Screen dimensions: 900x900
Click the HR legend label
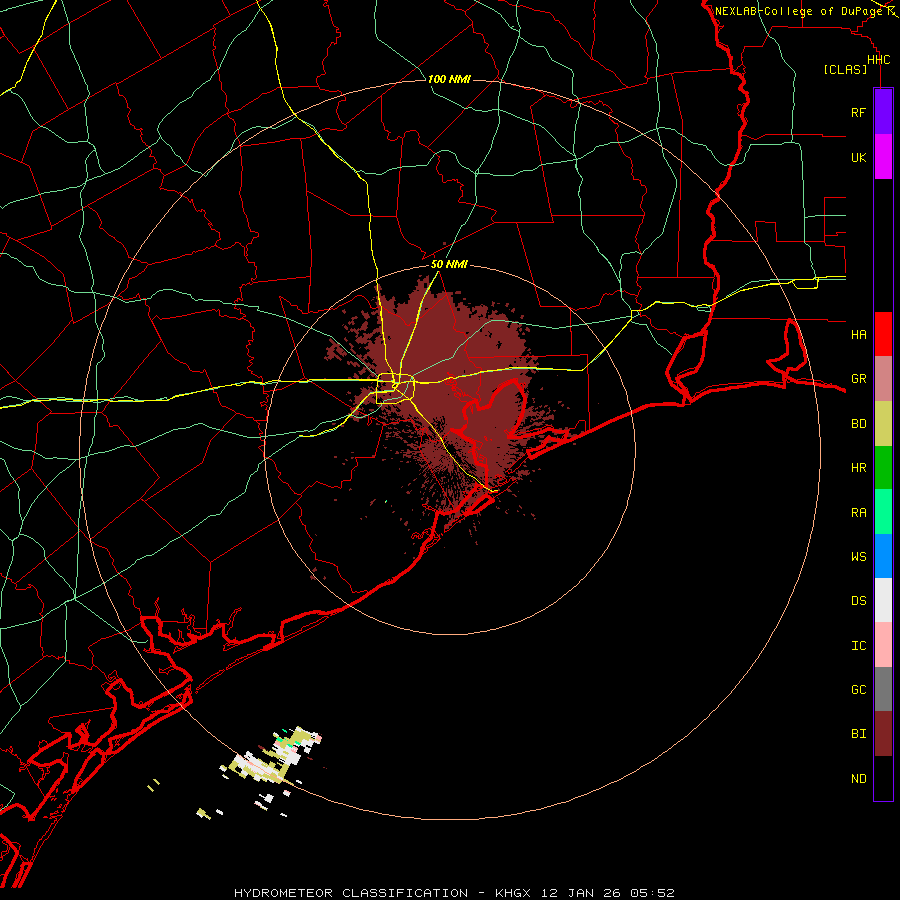858,468
